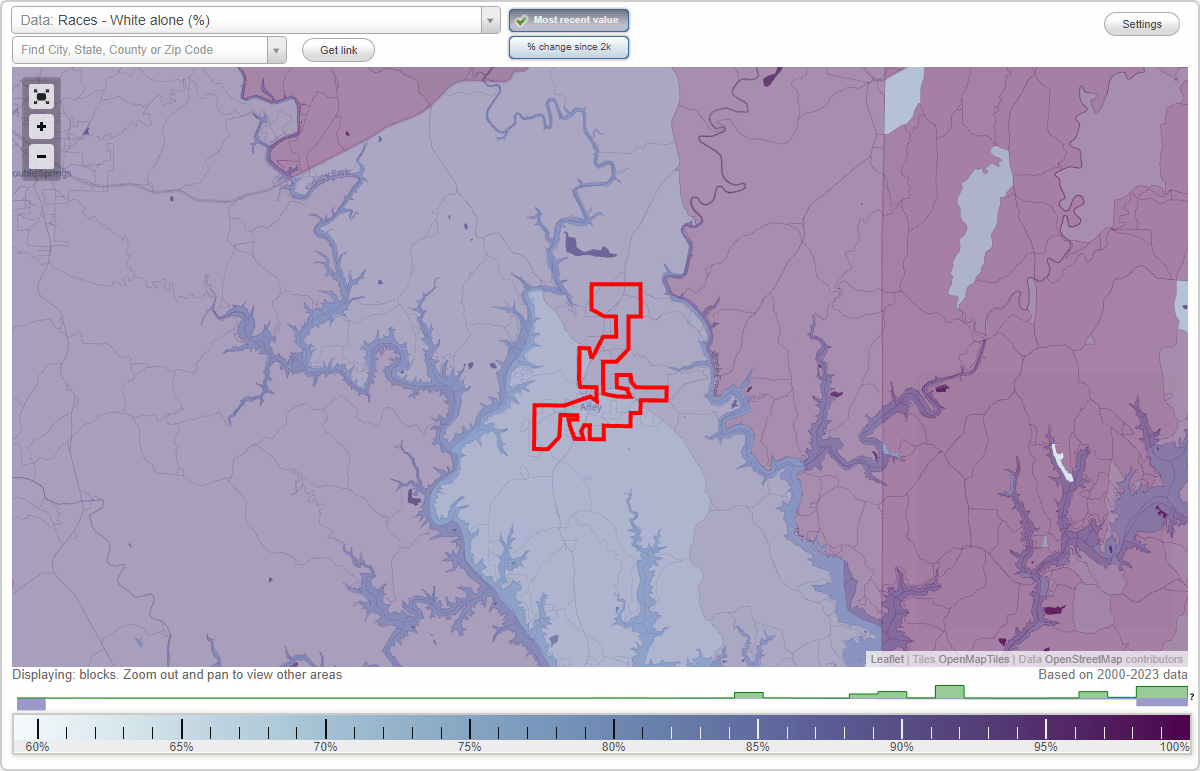This screenshot has height=771, width=1200.
Task: Open the Settings panel
Action: point(1141,23)
